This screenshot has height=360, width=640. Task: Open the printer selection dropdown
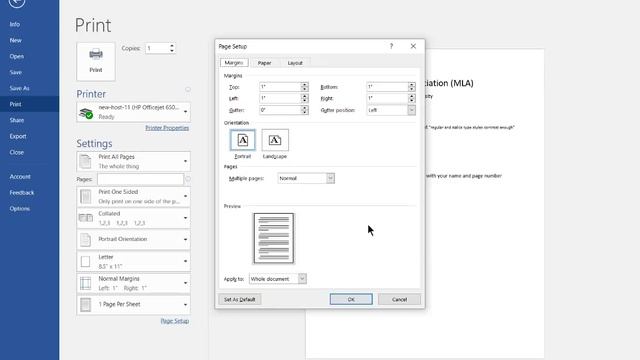pyautogui.click(x=133, y=112)
